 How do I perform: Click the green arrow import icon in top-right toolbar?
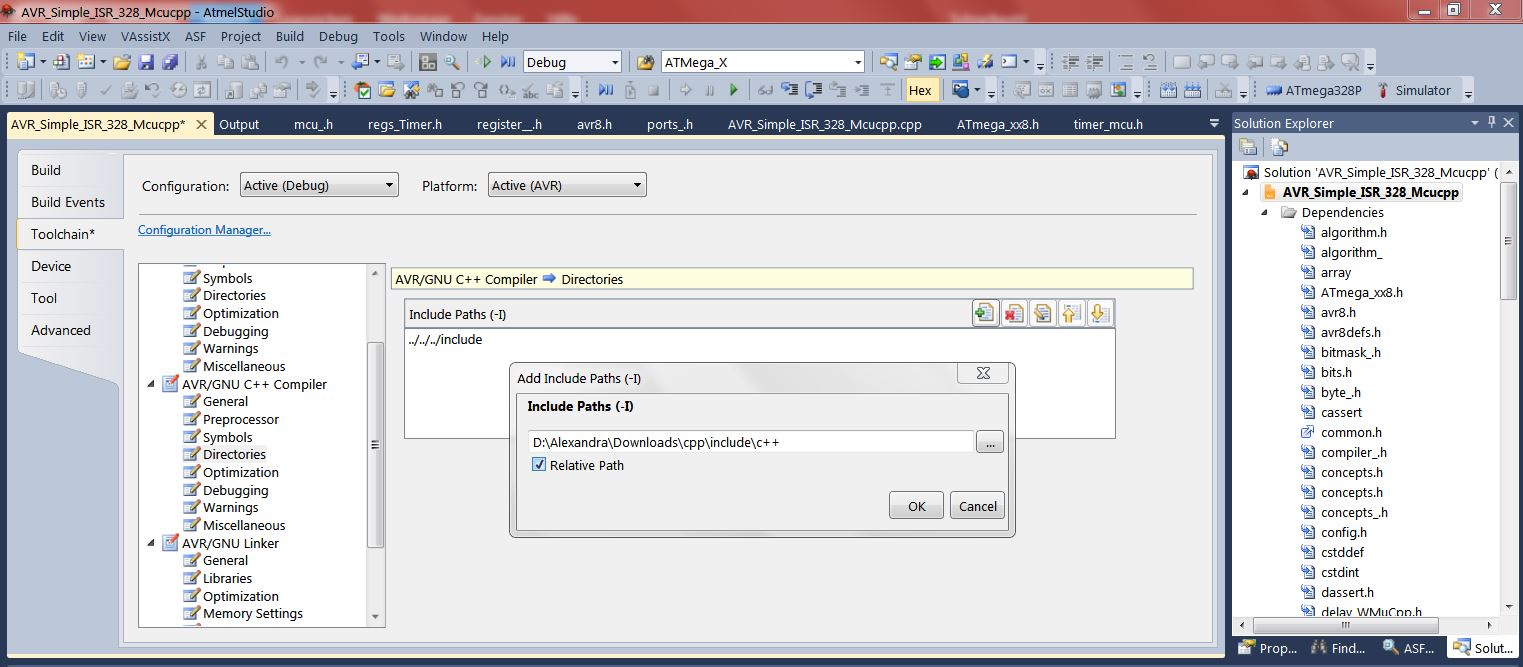[937, 62]
